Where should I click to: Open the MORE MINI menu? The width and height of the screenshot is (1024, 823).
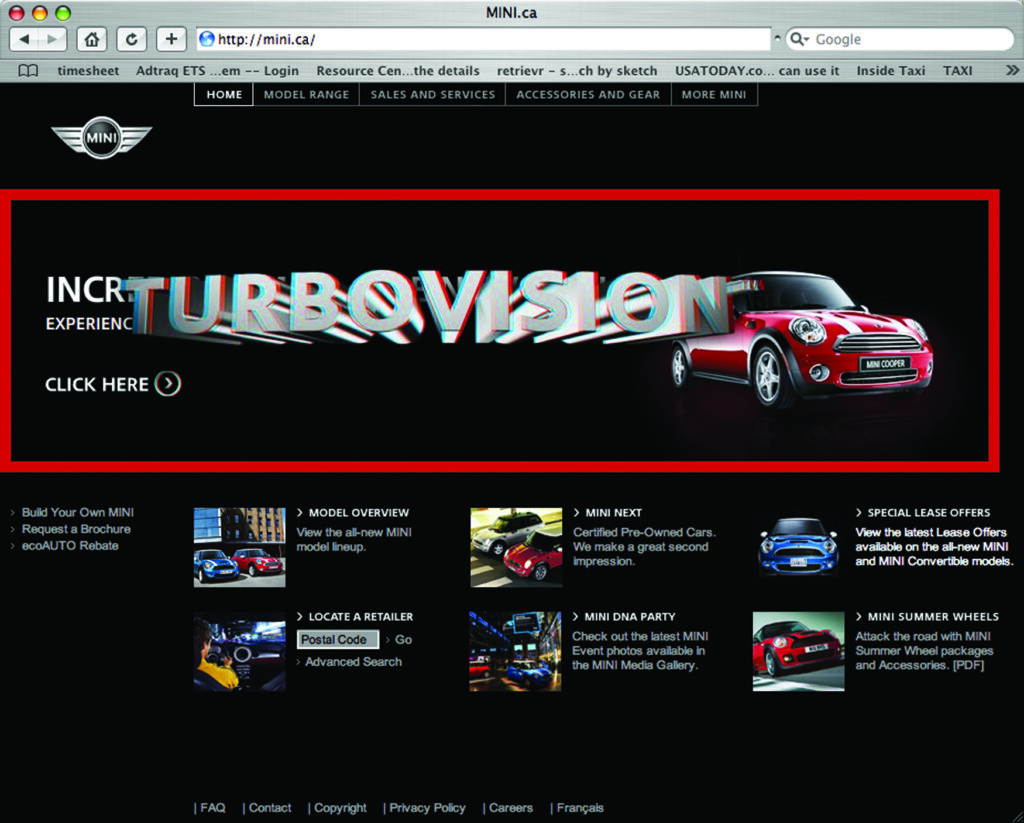[x=714, y=95]
